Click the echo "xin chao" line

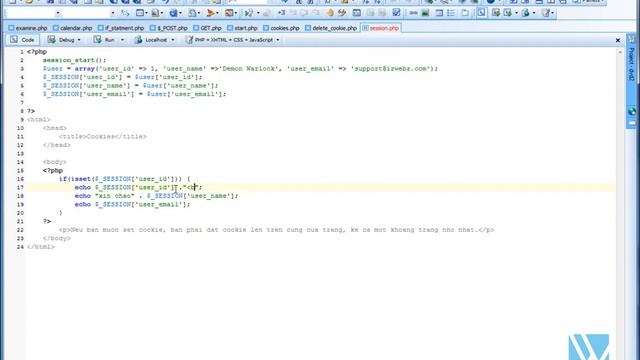click(x=156, y=196)
